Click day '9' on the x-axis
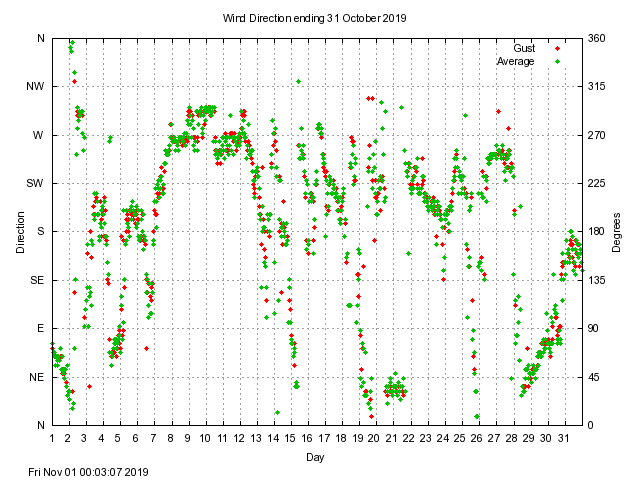This screenshot has height=480, width=640. click(x=187, y=438)
